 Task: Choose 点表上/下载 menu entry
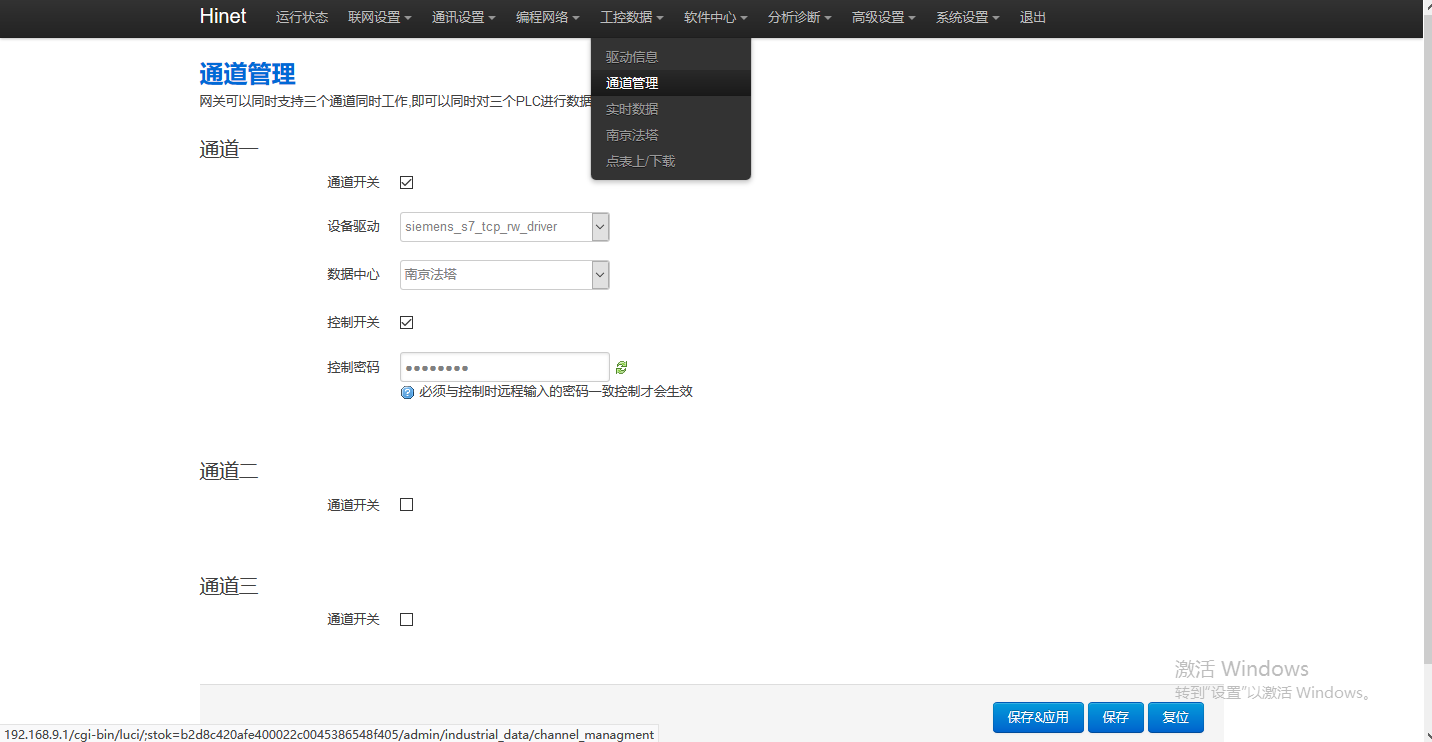[x=640, y=161]
